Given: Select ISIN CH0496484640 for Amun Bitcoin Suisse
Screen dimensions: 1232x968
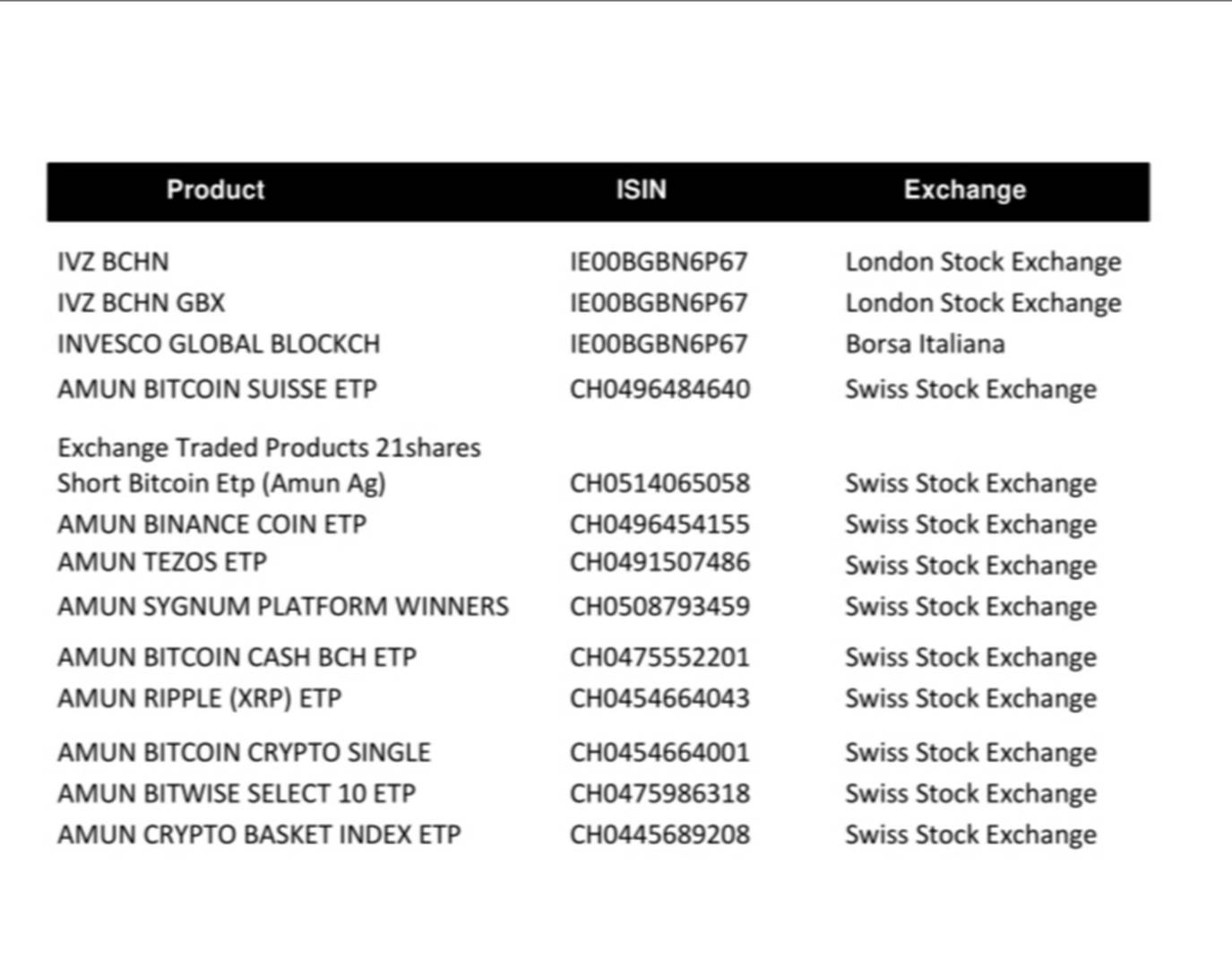Looking at the screenshot, I should coord(659,389).
